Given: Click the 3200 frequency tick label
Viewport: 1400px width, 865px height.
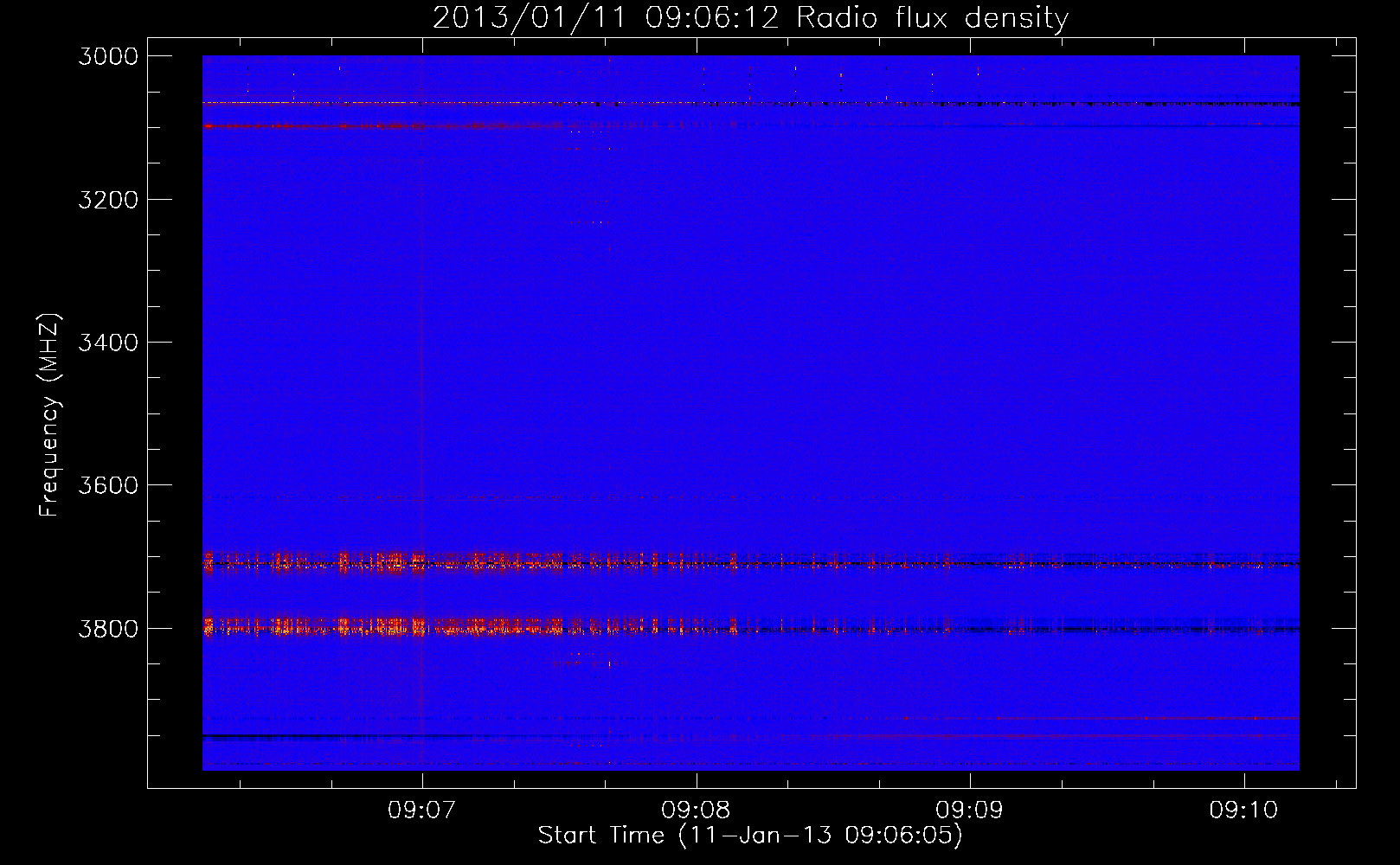Looking at the screenshot, I should [108, 200].
